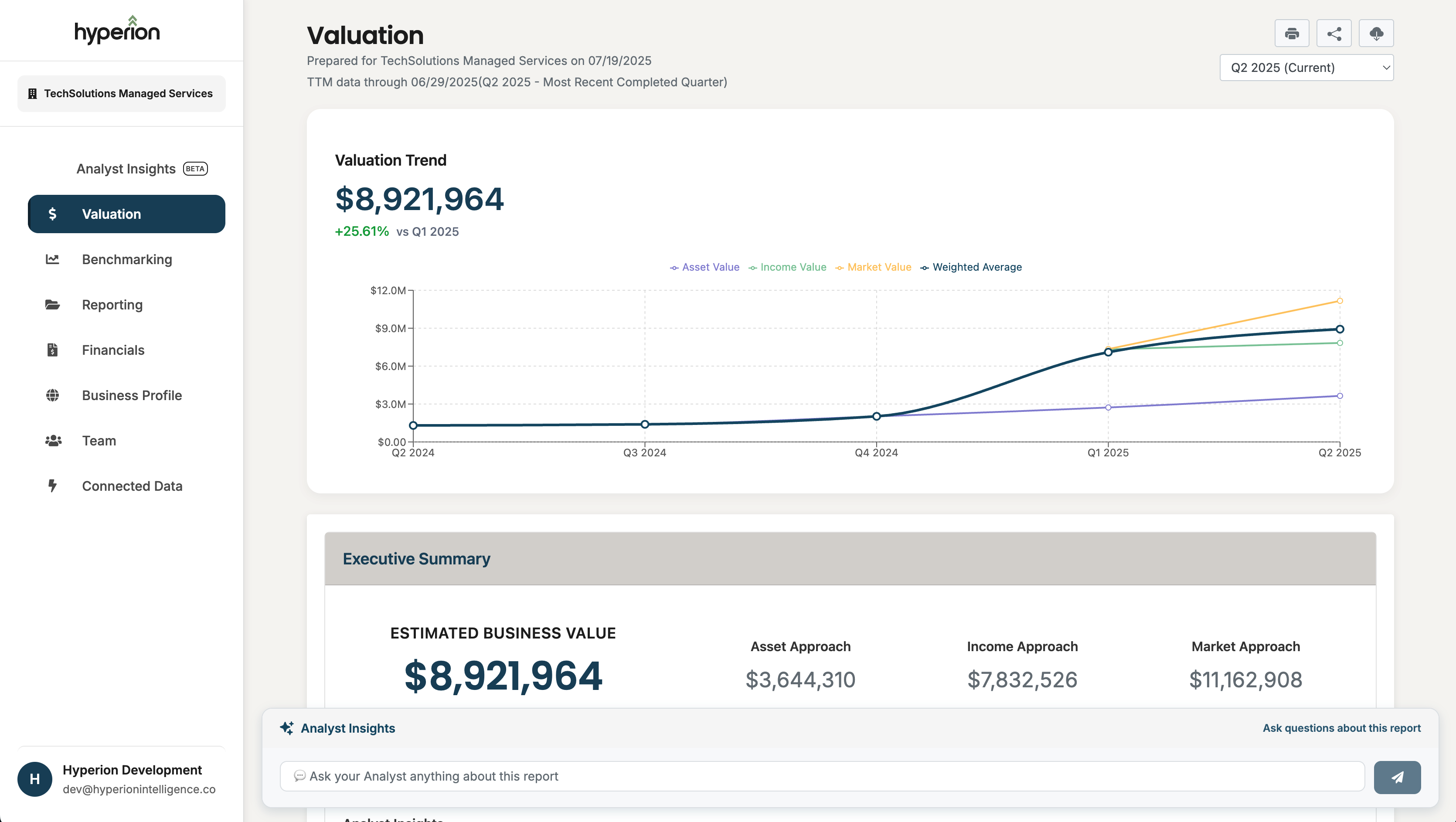
Task: Open the share report icon
Action: tap(1334, 33)
